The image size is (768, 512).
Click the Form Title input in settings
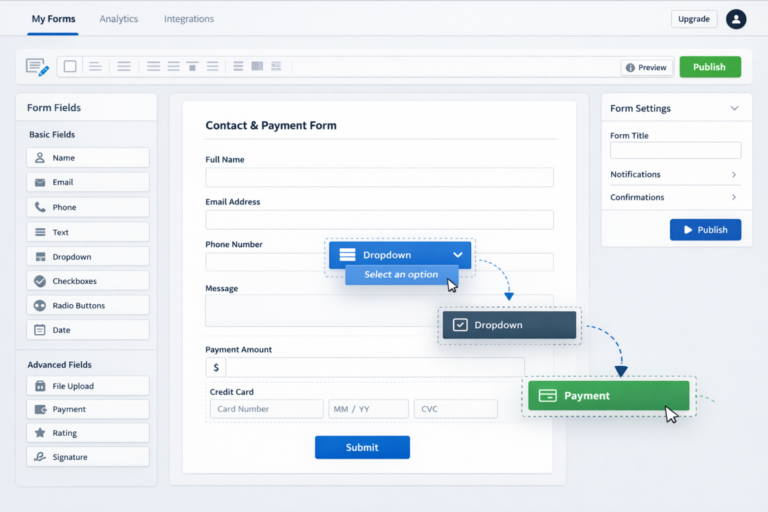click(x=675, y=150)
